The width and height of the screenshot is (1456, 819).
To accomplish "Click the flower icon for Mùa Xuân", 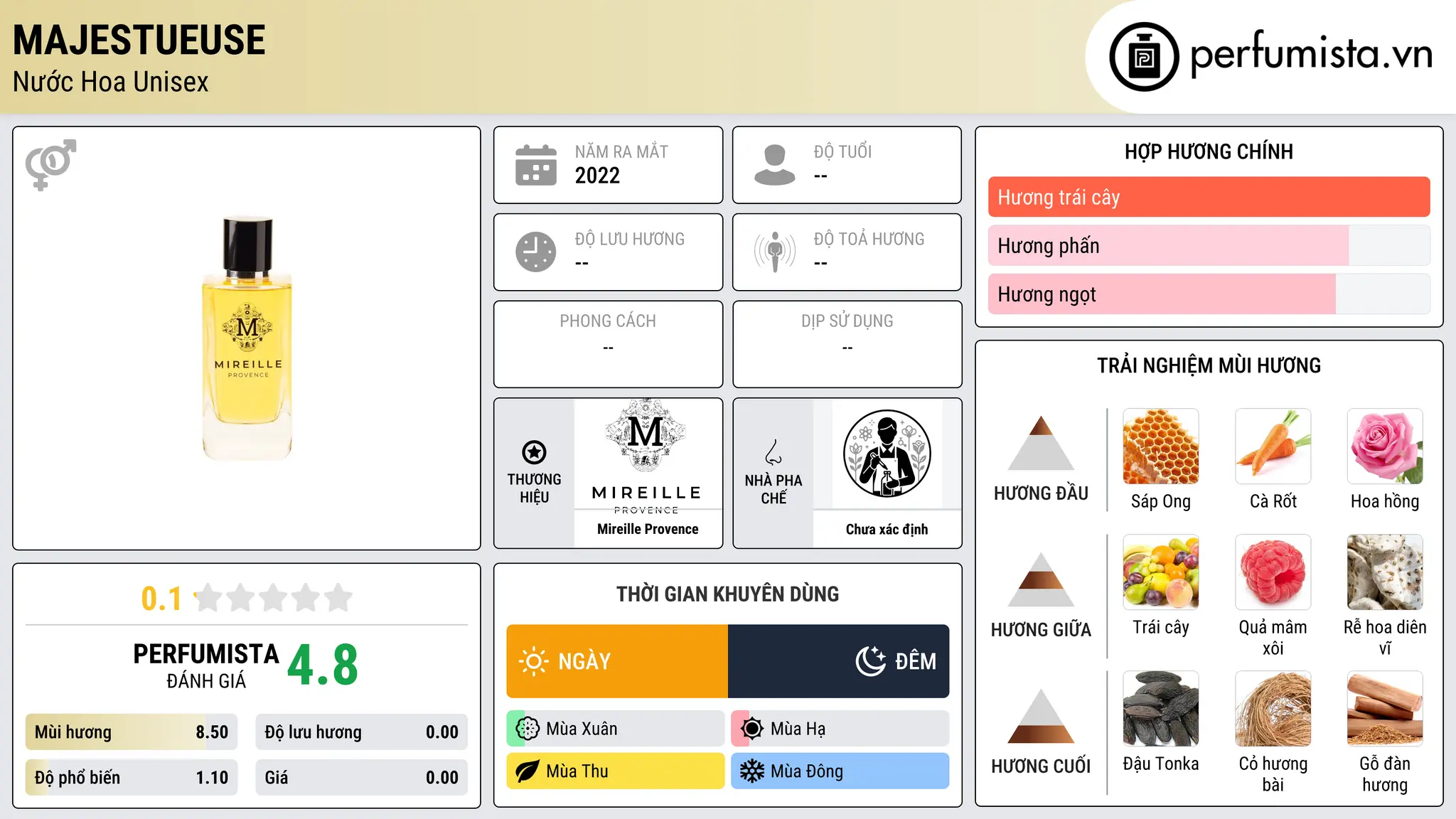I will click(x=528, y=729).
